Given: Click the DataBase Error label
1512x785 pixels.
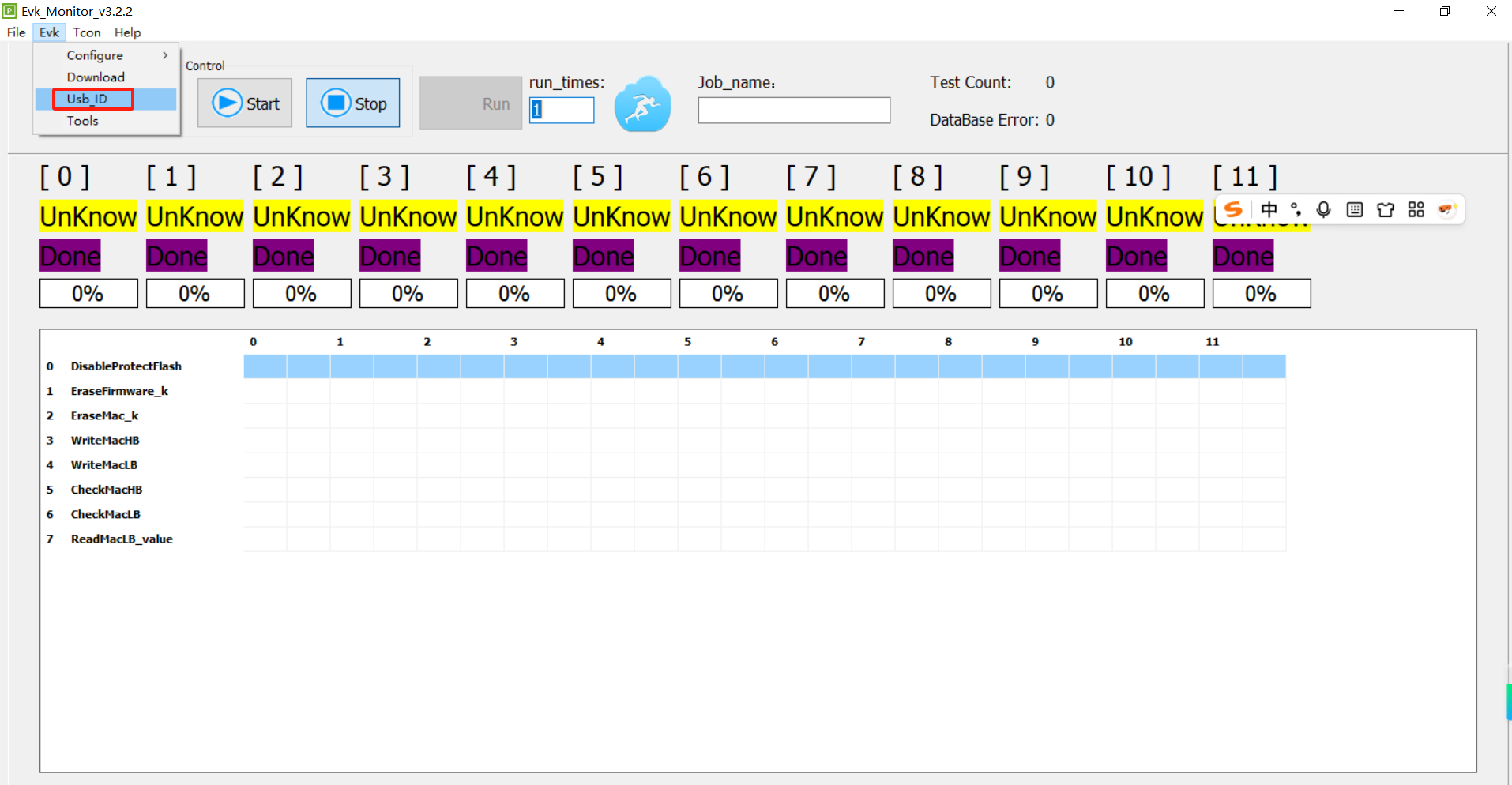Looking at the screenshot, I should [984, 120].
